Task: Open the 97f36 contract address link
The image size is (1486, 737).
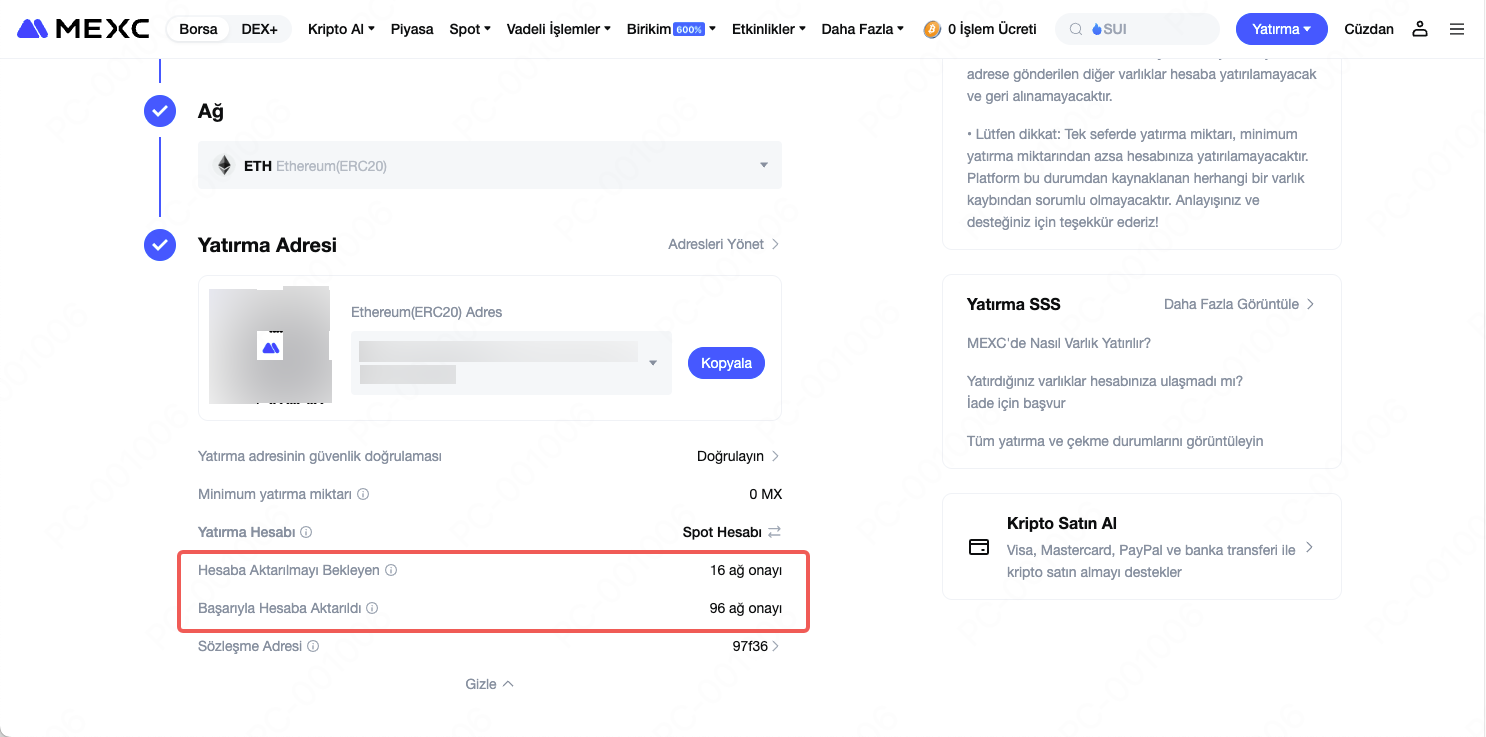Action: (x=756, y=646)
